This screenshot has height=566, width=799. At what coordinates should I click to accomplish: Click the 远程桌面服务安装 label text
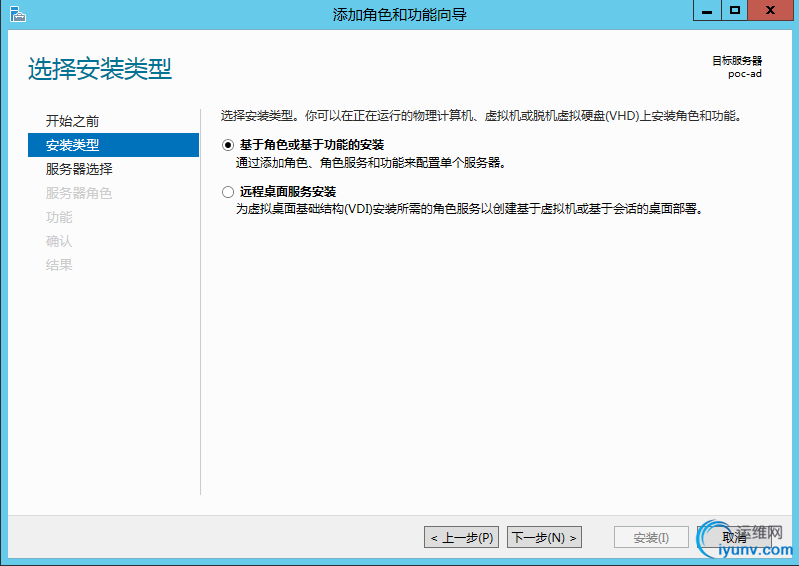(x=288, y=192)
